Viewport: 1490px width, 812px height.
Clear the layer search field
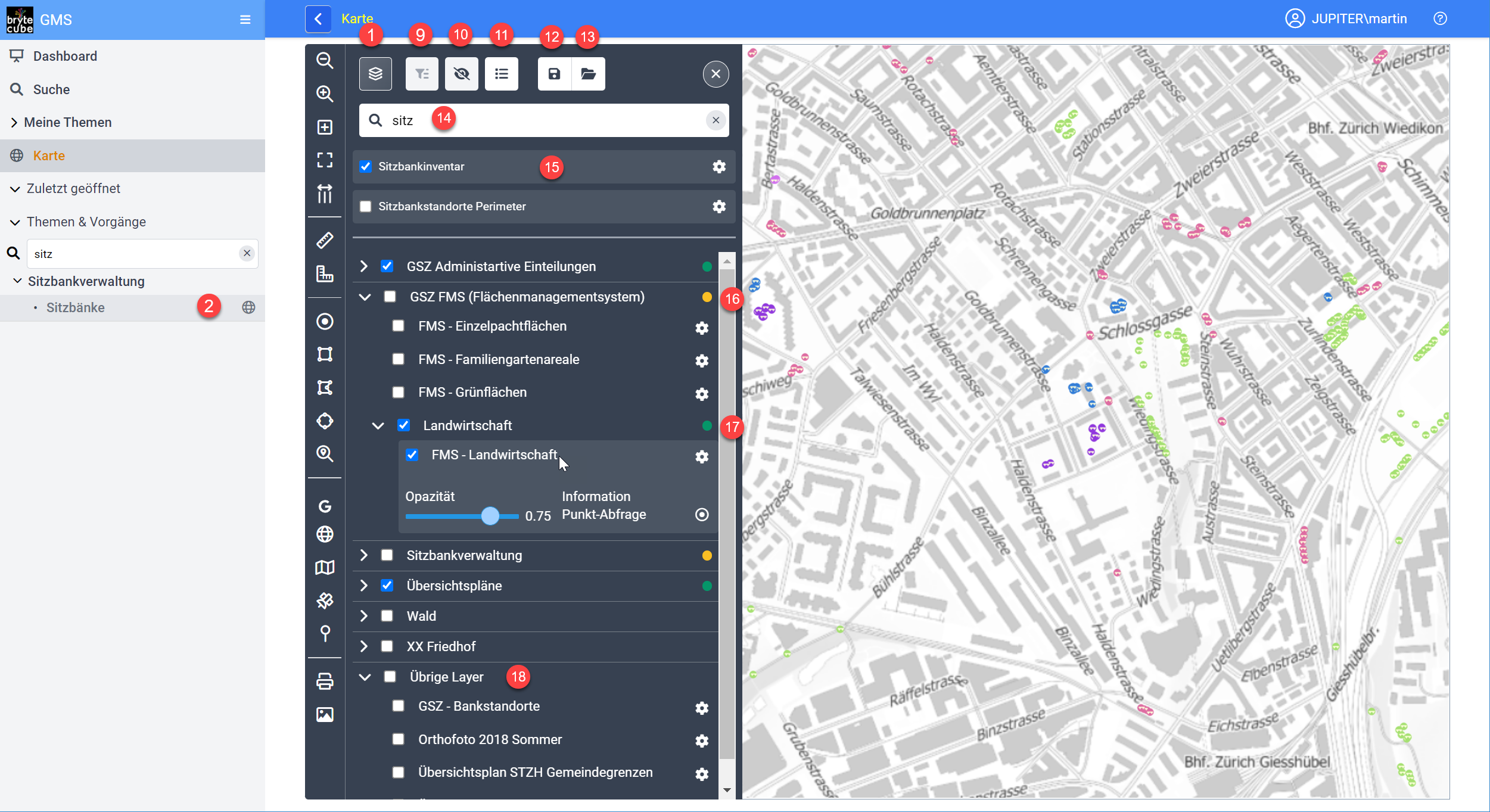point(716,120)
